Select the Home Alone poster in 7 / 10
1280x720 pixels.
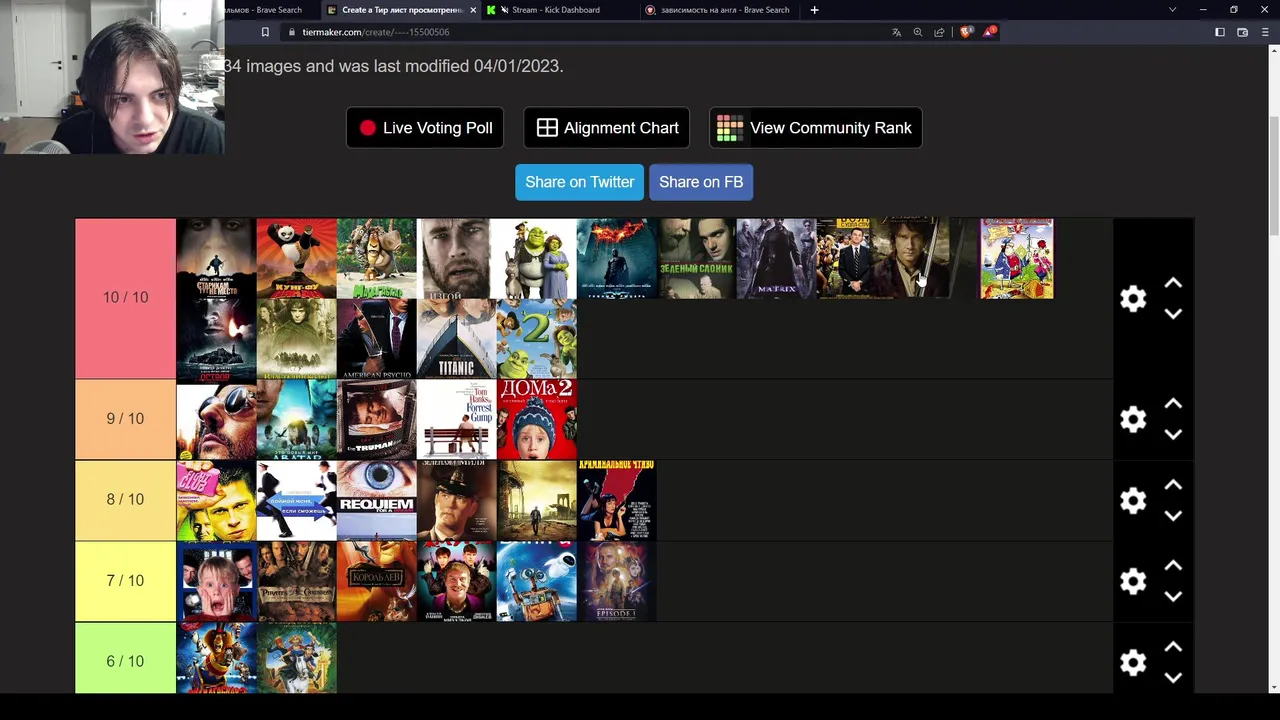(x=217, y=581)
